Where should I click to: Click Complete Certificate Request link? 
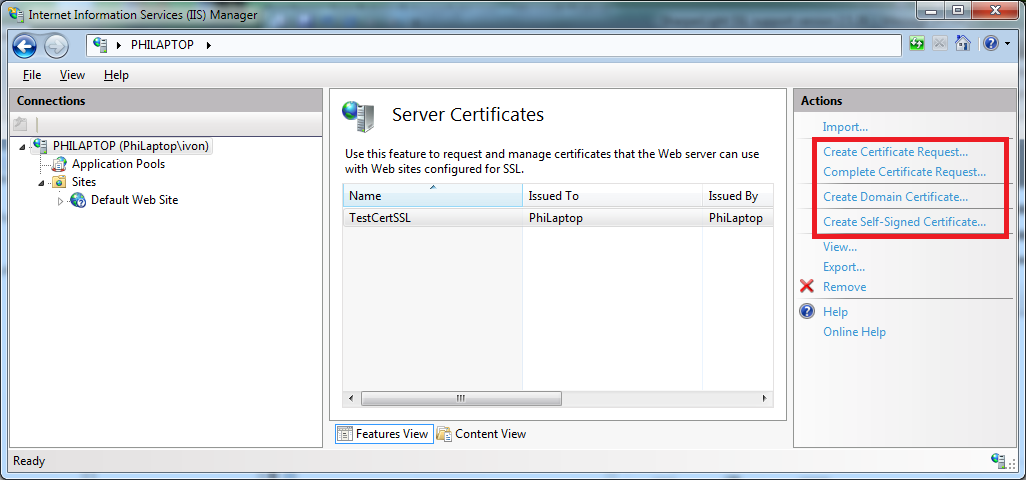(x=904, y=172)
